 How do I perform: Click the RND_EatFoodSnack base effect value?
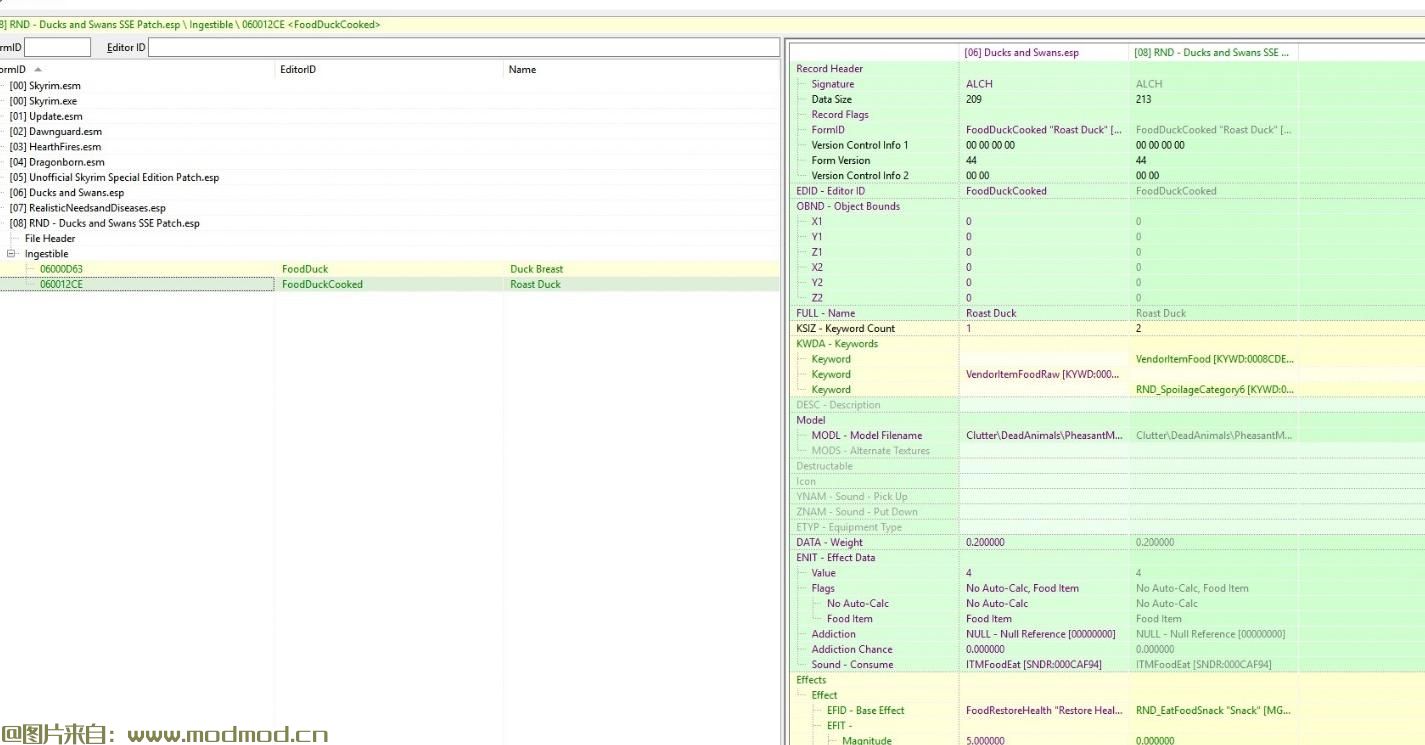coord(1213,710)
